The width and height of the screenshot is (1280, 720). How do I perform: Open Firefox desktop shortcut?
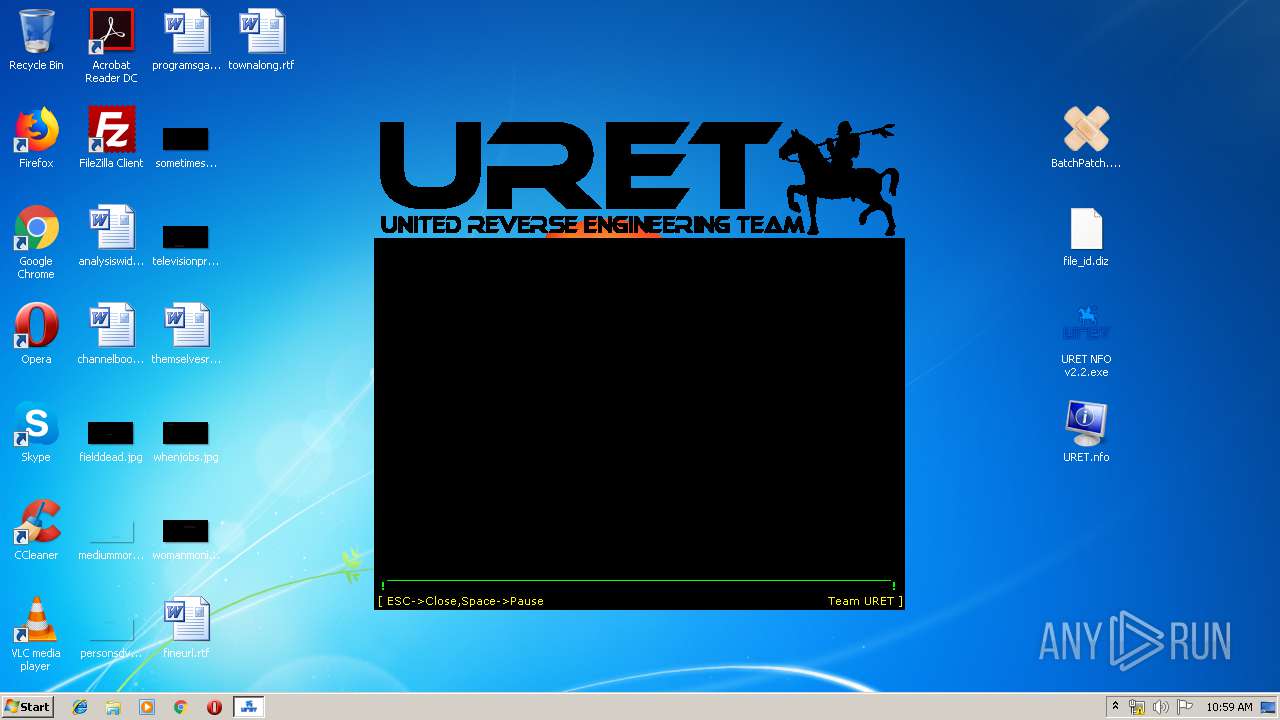(36, 138)
